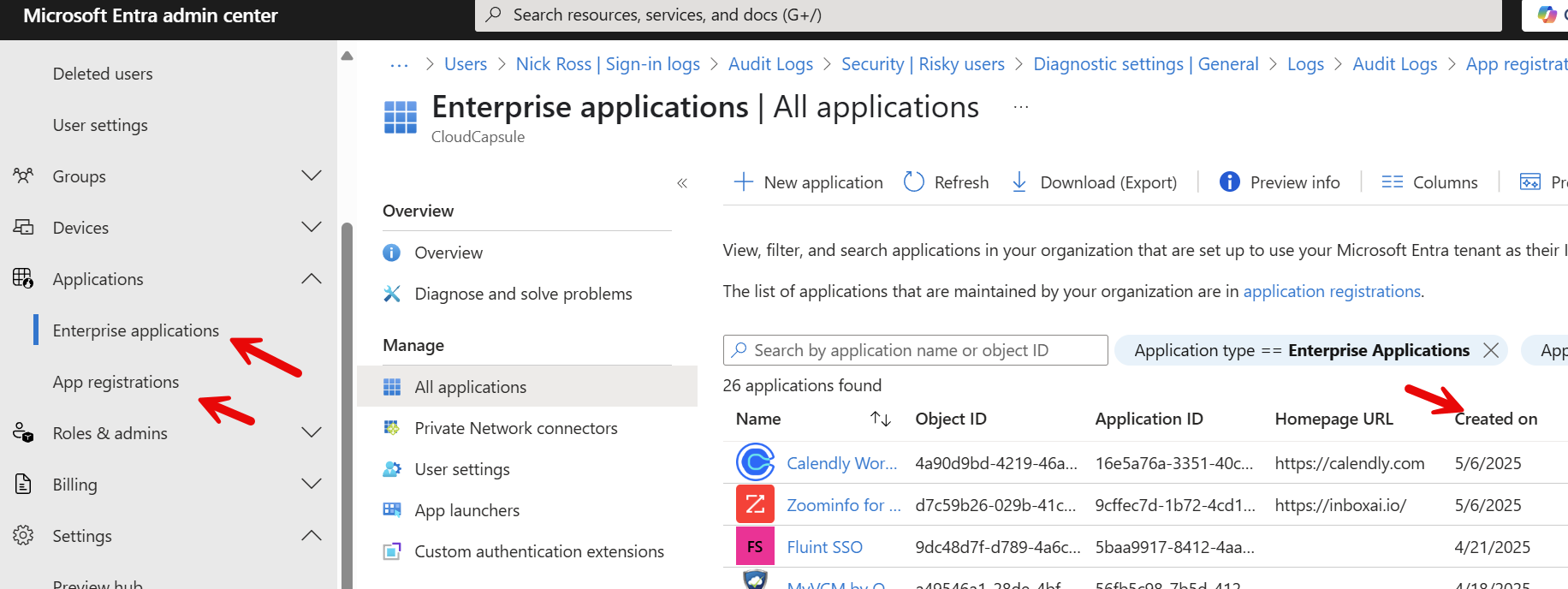This screenshot has width=1568, height=589.
Task: Click the Applications grid icon in sidebar
Action: [23, 278]
